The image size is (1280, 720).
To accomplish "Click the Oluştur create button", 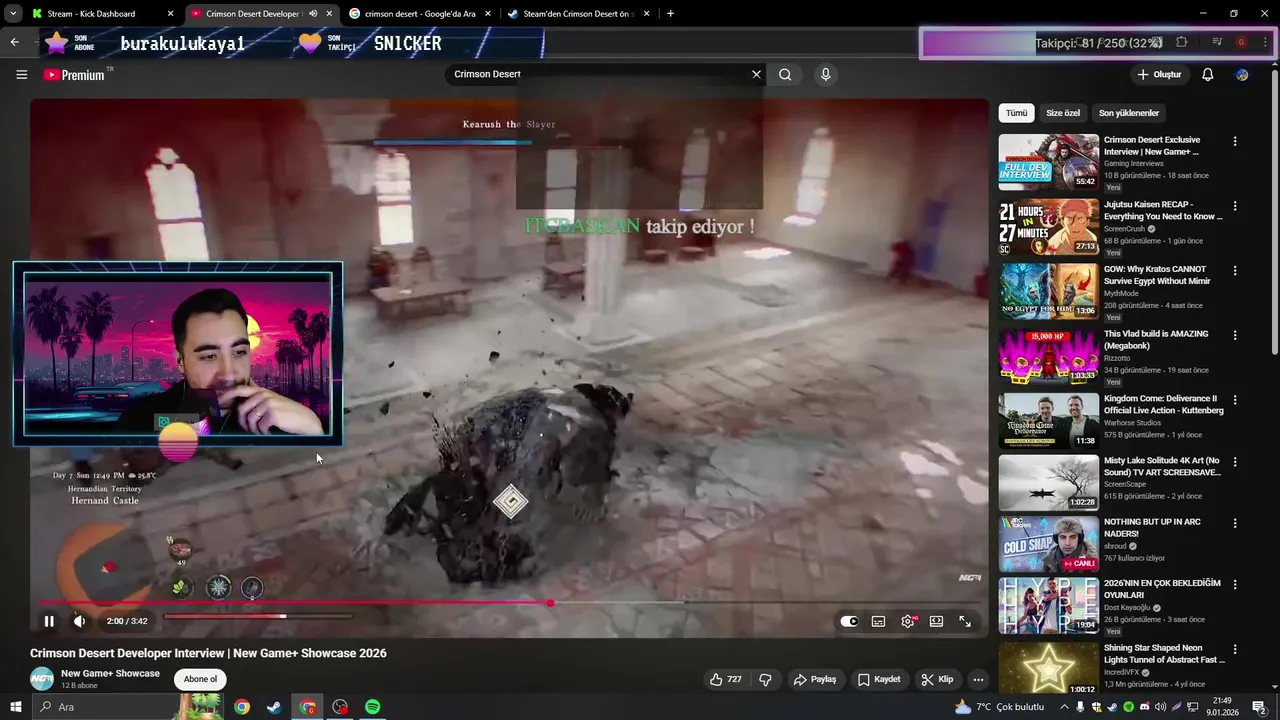I will pyautogui.click(x=1159, y=74).
